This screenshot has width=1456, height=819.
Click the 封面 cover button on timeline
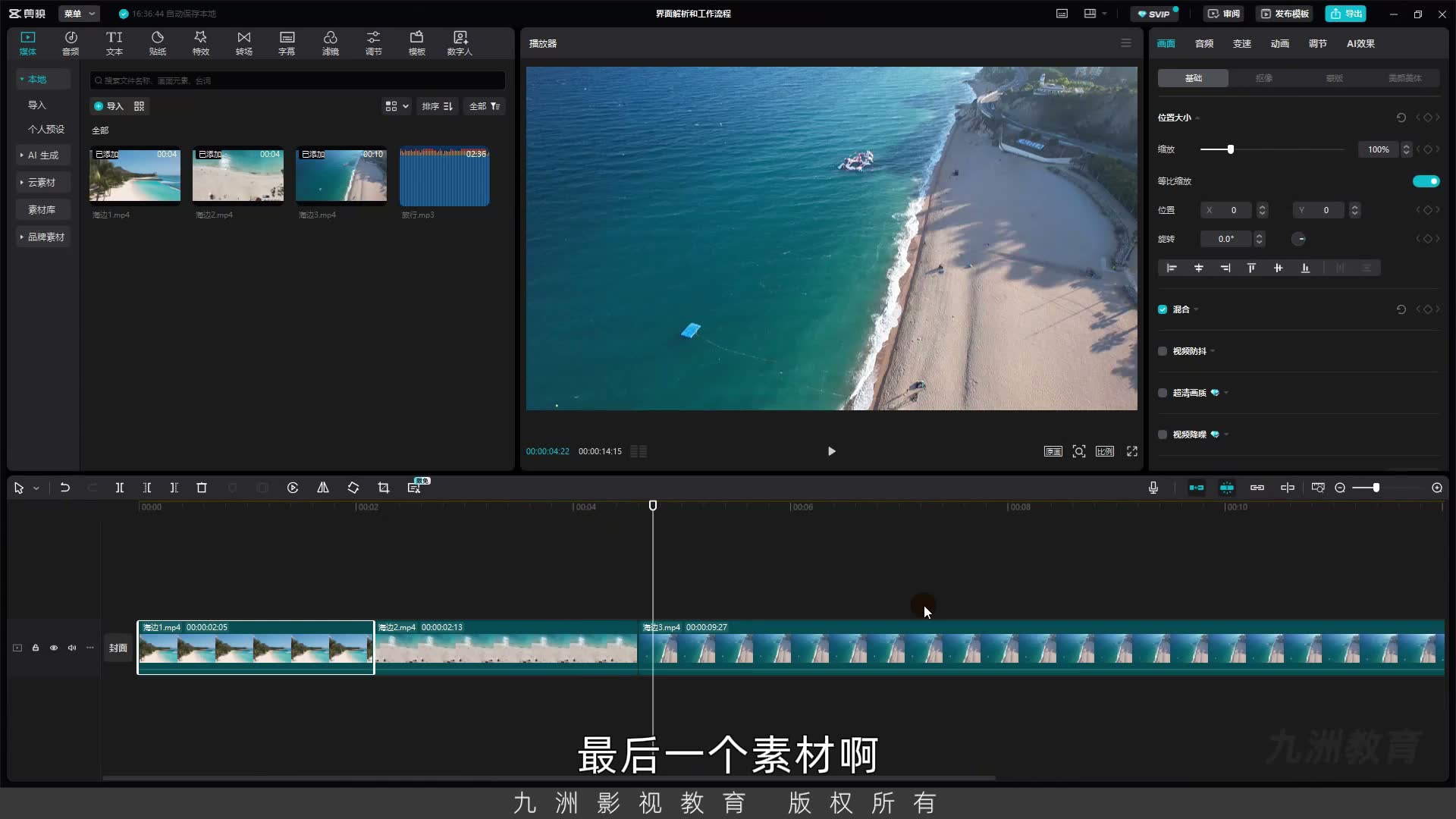click(118, 648)
